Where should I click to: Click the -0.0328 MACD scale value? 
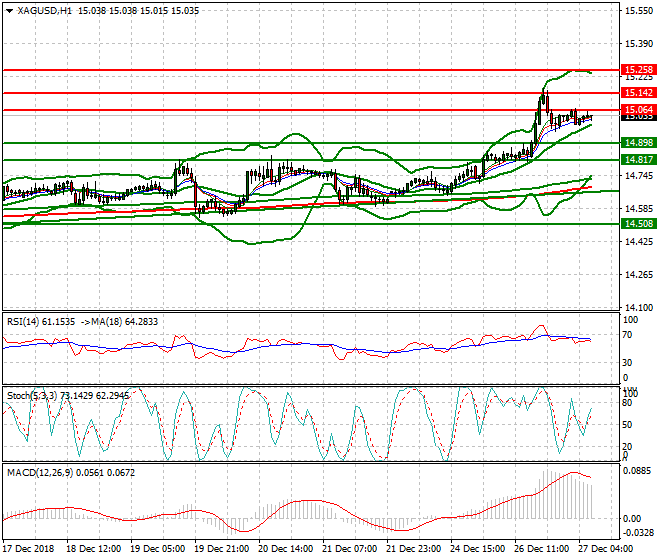639,533
